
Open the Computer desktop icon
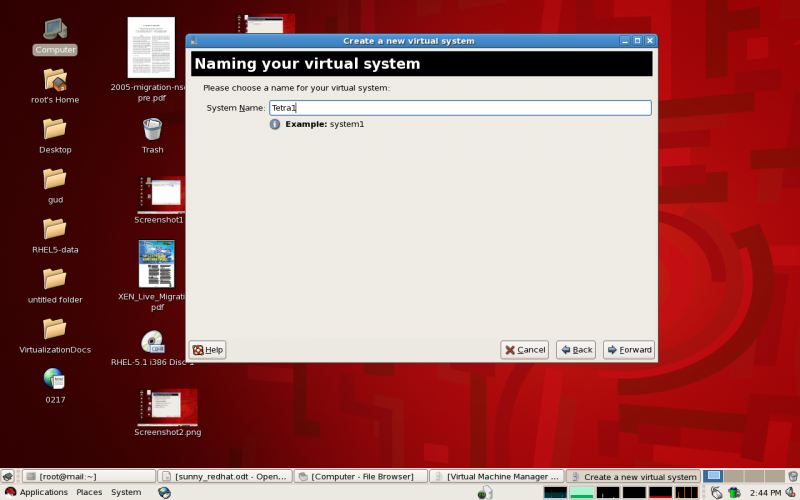coord(55,30)
